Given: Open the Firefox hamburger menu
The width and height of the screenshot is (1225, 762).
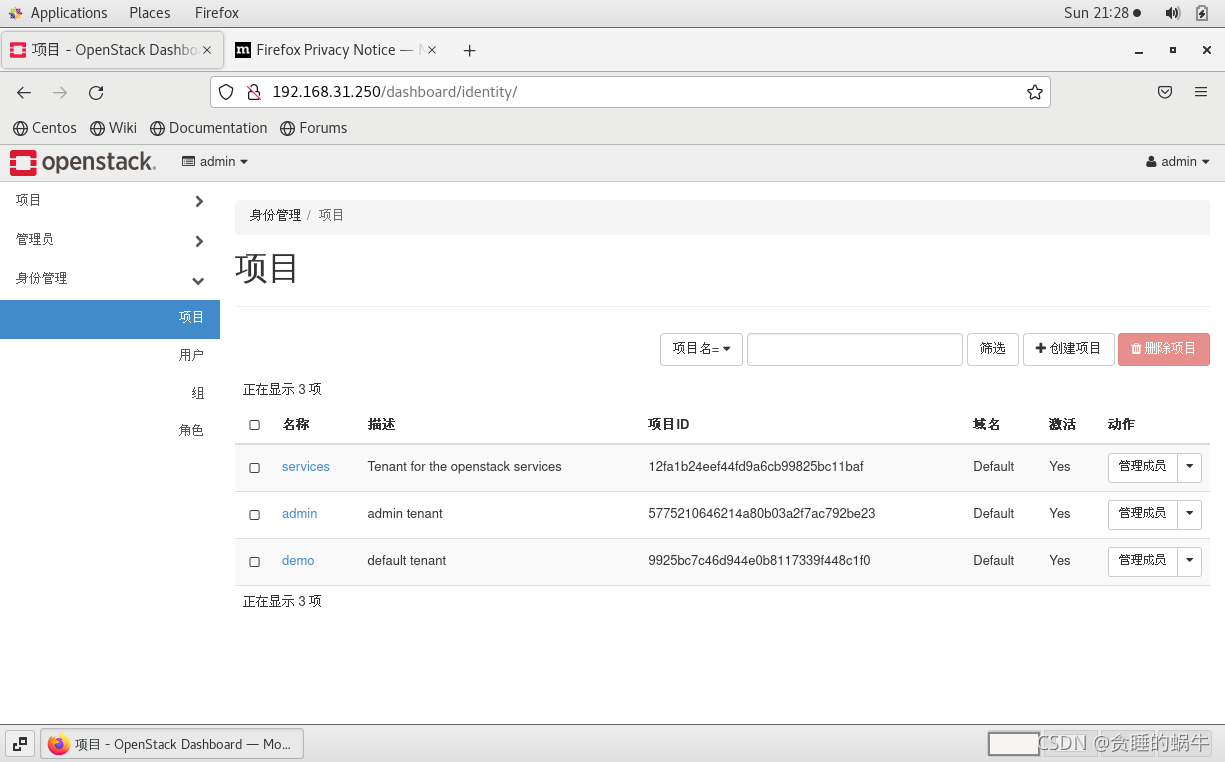Looking at the screenshot, I should [1201, 92].
